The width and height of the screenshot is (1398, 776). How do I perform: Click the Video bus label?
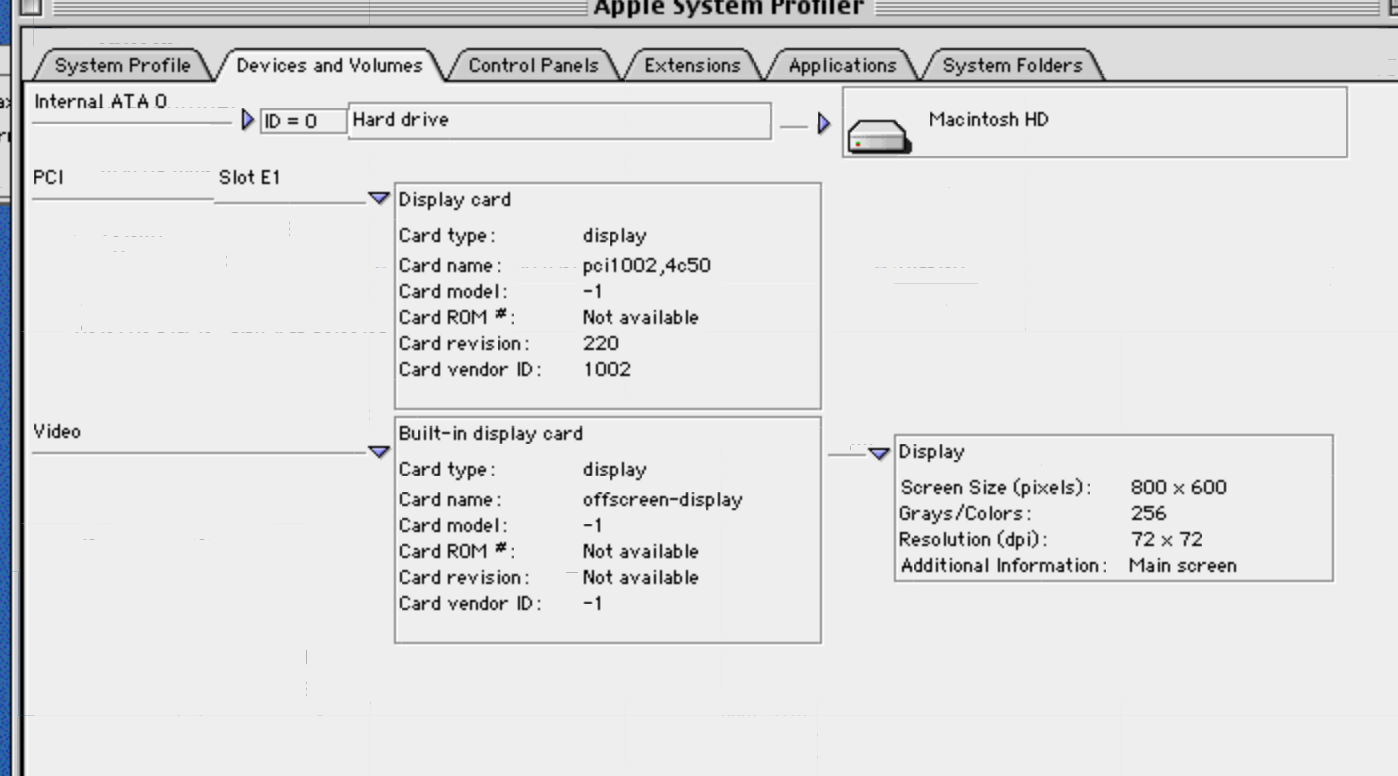click(57, 432)
